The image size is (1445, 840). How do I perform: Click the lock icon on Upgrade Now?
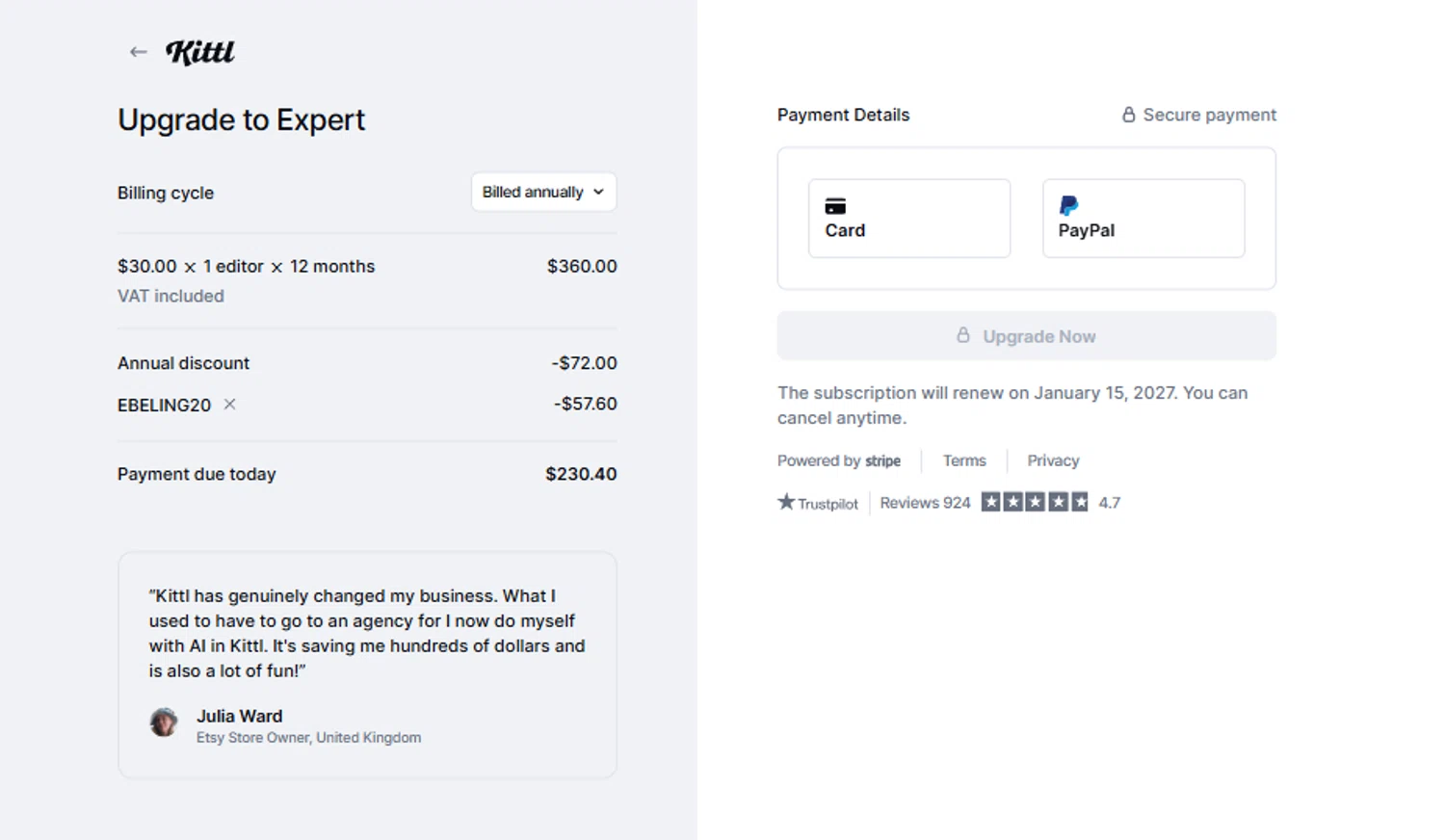[962, 335]
